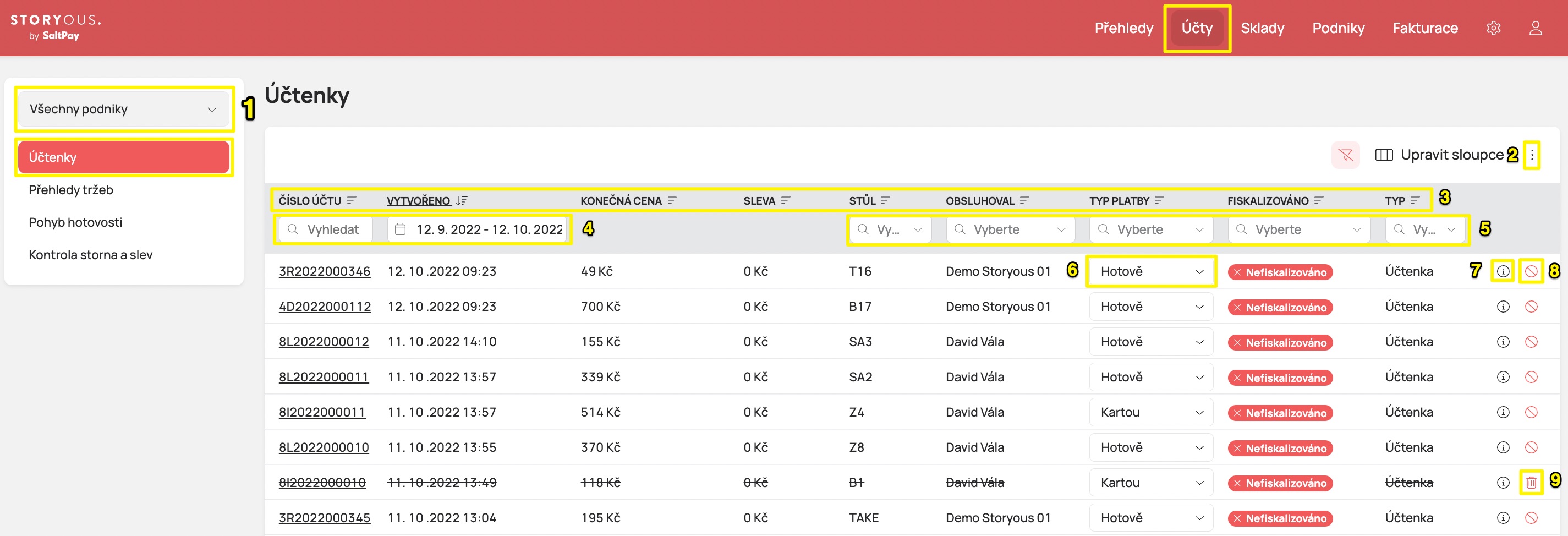Open Kontrola storna a slev in sidebar
Screen dimensions: 1568x536
click(90, 255)
